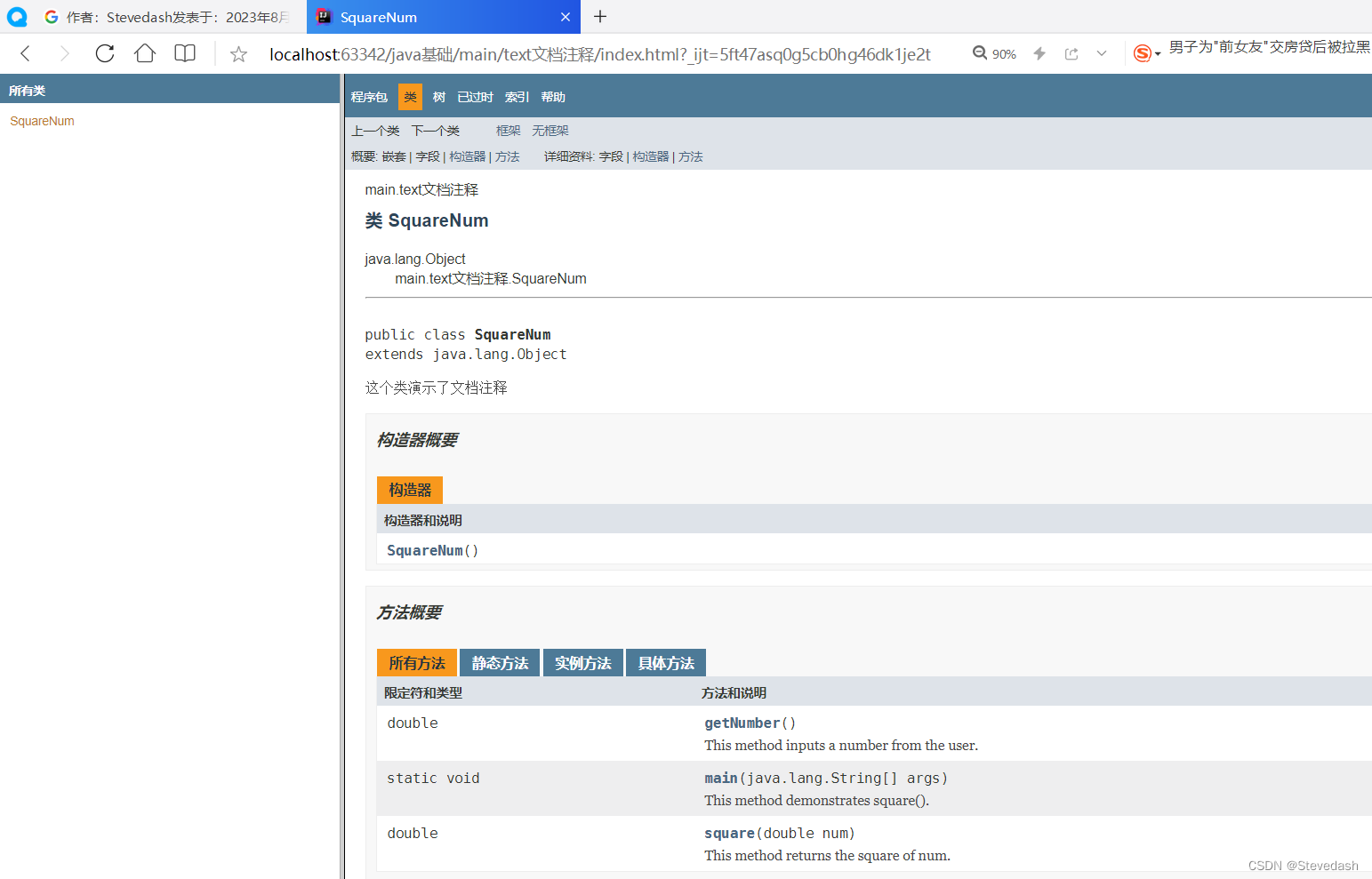
Task: Click the news headline text in toolbar
Action: coord(1269,46)
